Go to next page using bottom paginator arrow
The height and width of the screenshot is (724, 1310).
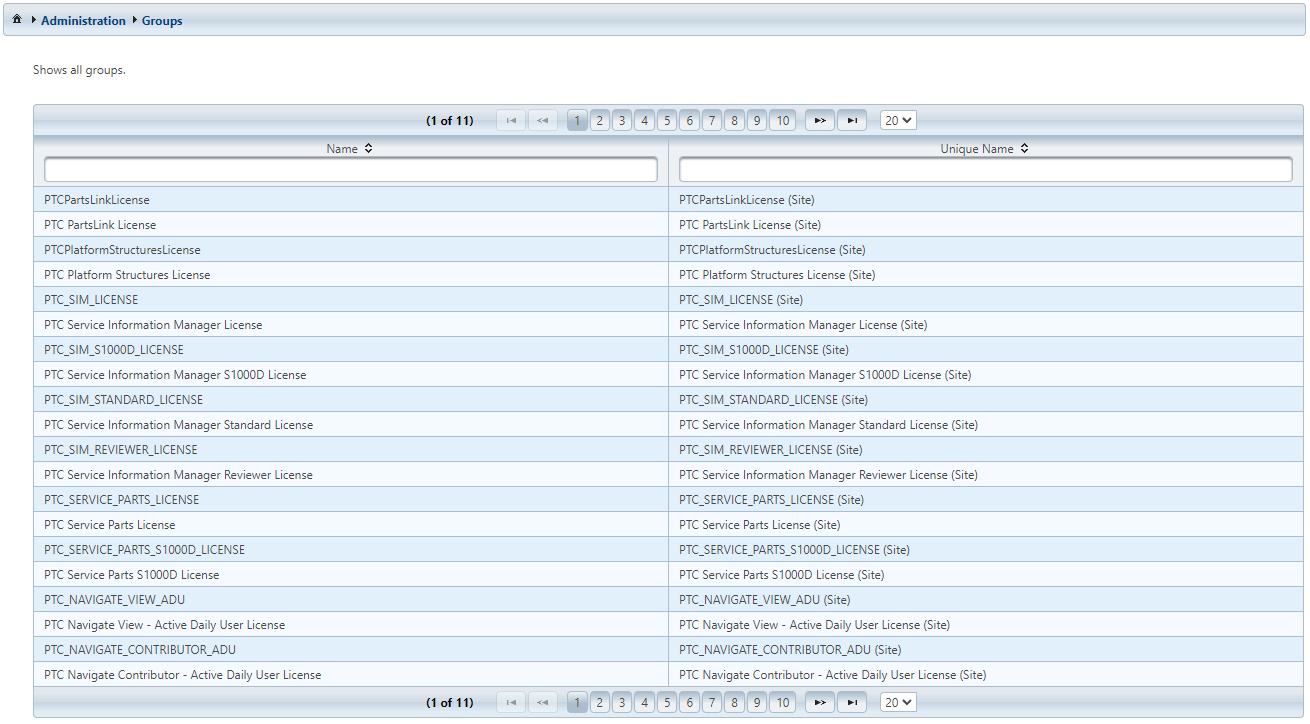click(820, 703)
